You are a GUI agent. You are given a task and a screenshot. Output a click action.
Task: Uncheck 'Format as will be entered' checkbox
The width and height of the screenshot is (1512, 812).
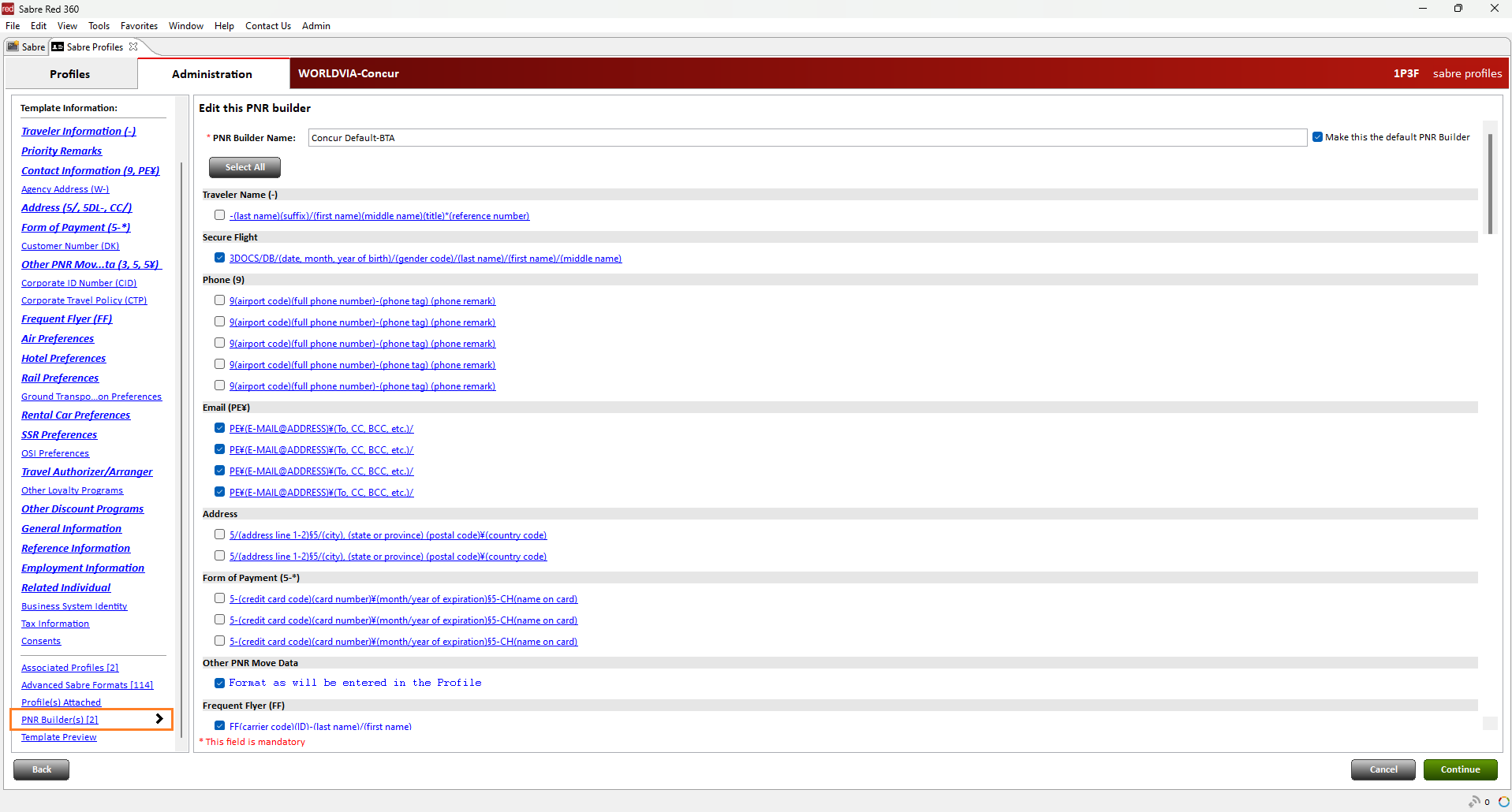[219, 683]
